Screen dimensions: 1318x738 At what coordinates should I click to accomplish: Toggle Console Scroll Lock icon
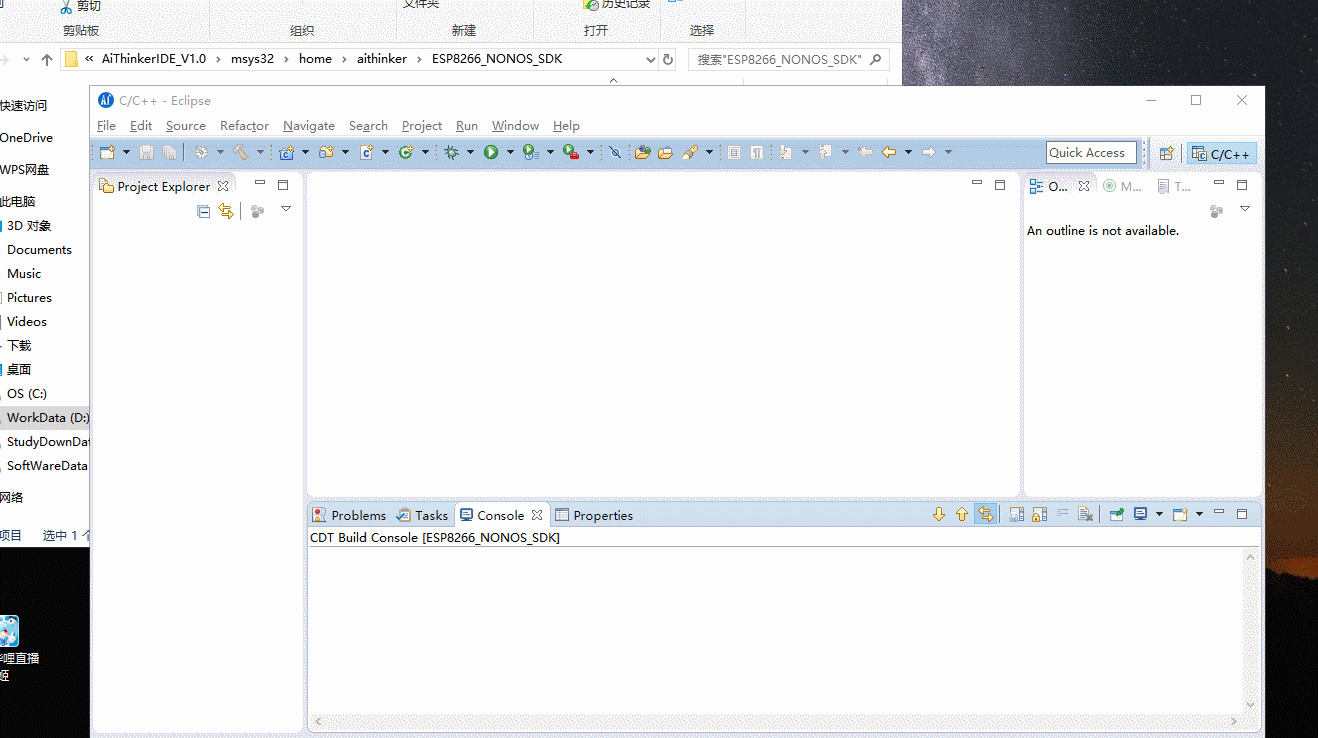tap(1040, 514)
